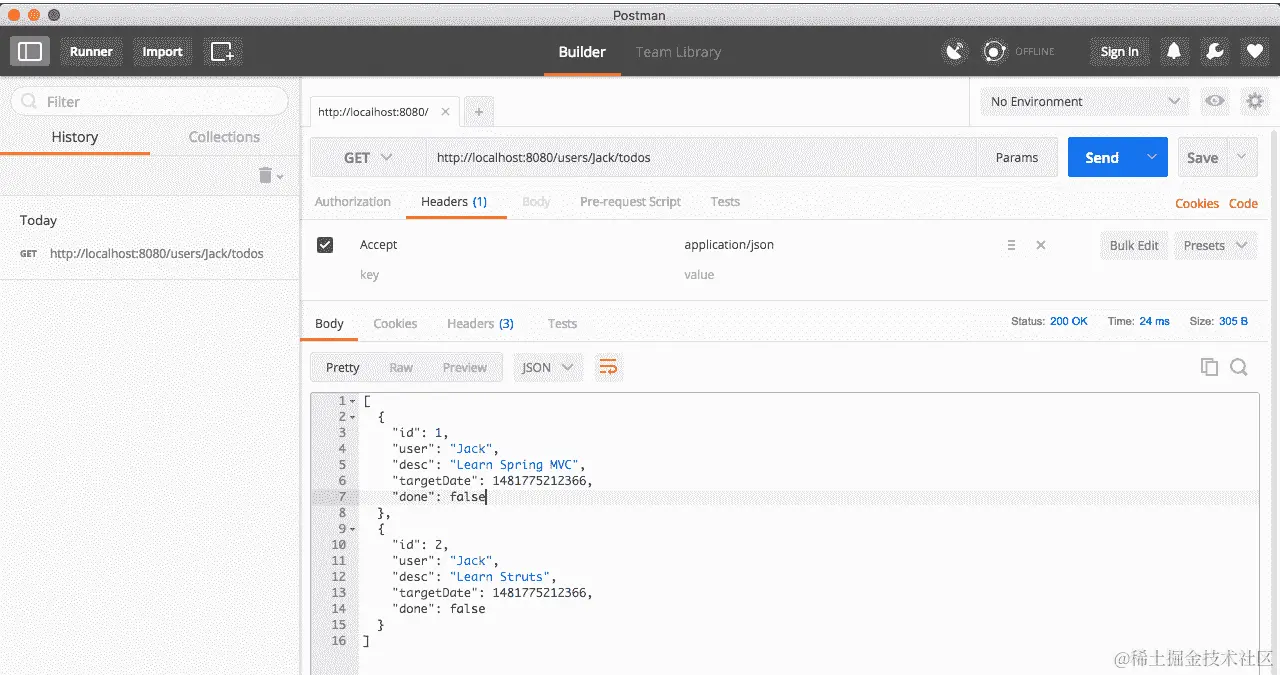Viewport: 1280px width, 675px height.
Task: Open the response Headers (3) tab
Action: tap(480, 323)
